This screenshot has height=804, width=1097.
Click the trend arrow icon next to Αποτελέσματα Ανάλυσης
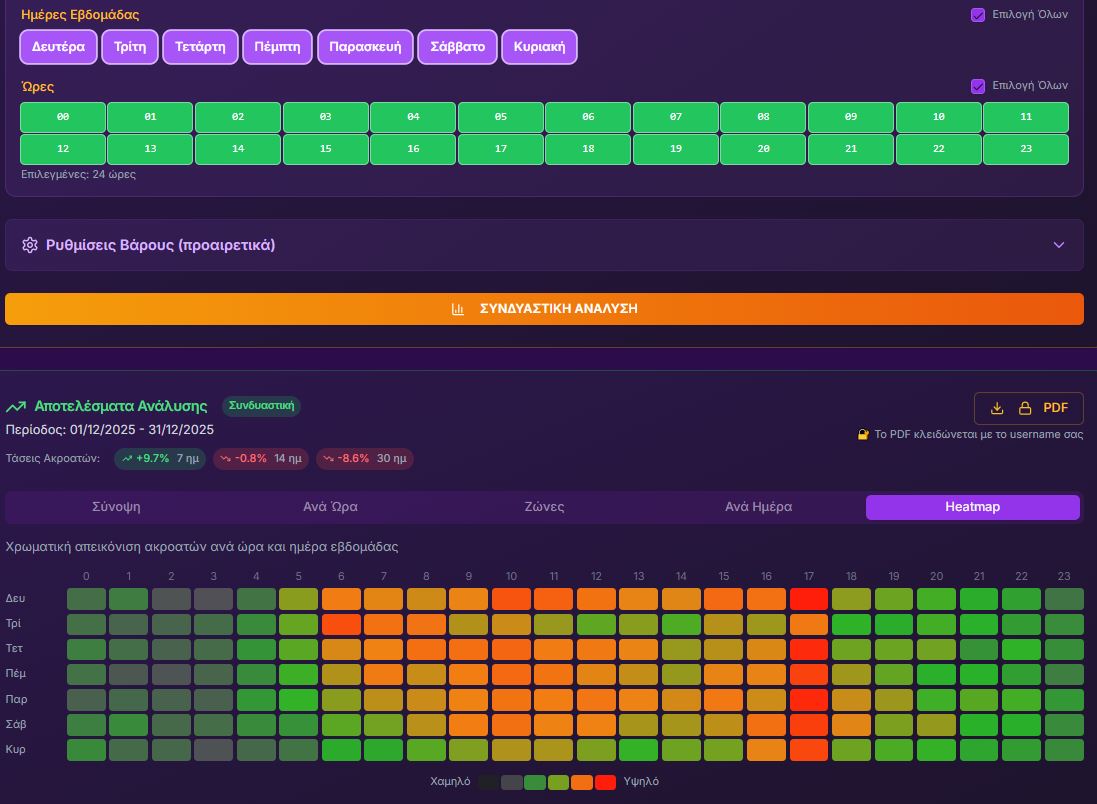click(16, 407)
